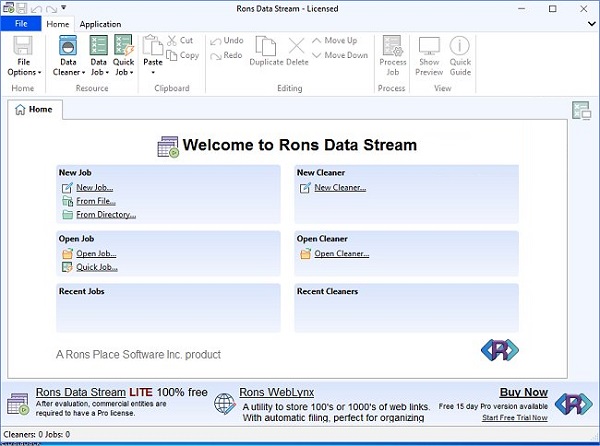Click the New Job... link
The image size is (600, 446).
[95, 187]
